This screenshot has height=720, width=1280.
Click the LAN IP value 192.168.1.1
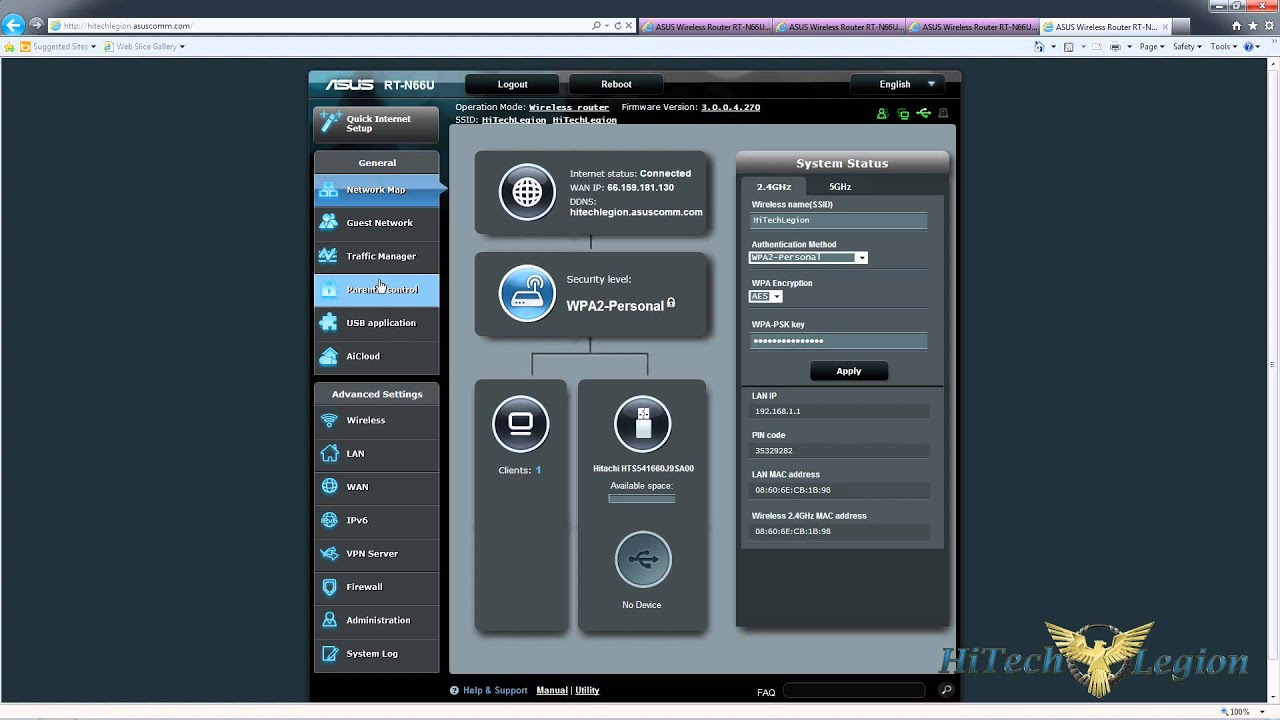point(778,412)
